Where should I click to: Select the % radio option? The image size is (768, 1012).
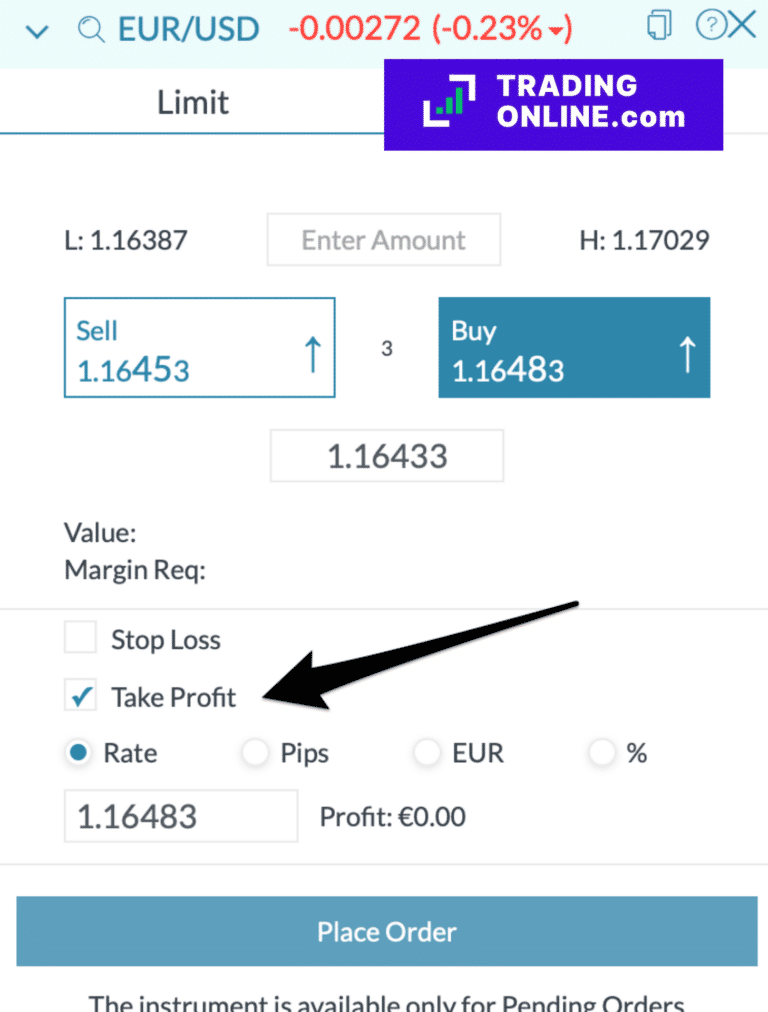pos(602,753)
